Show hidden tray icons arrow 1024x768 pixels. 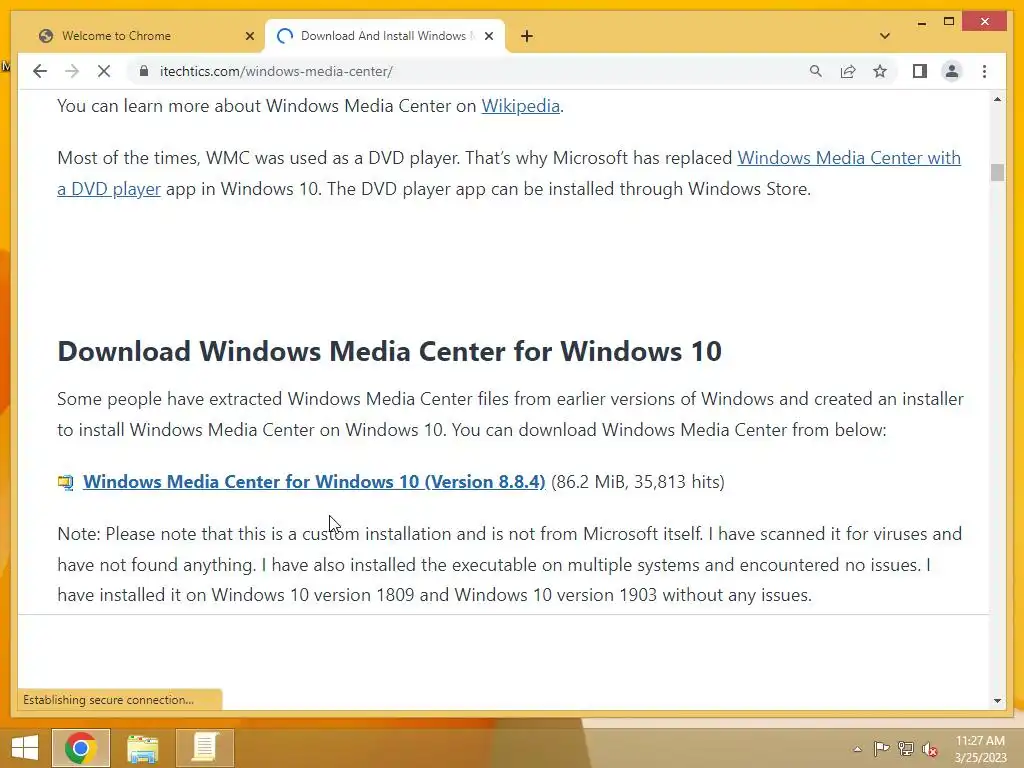pos(857,749)
